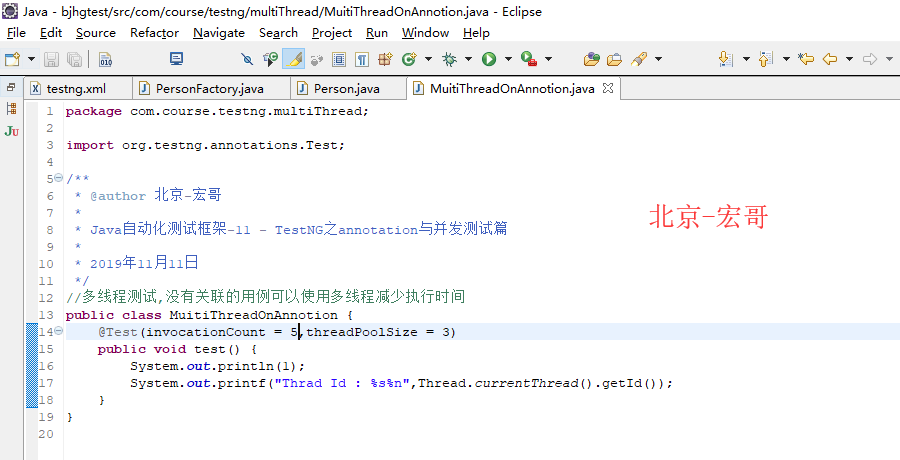Click the Restore view icon in sidebar
Image resolution: width=900 pixels, height=460 pixels.
(x=11, y=88)
